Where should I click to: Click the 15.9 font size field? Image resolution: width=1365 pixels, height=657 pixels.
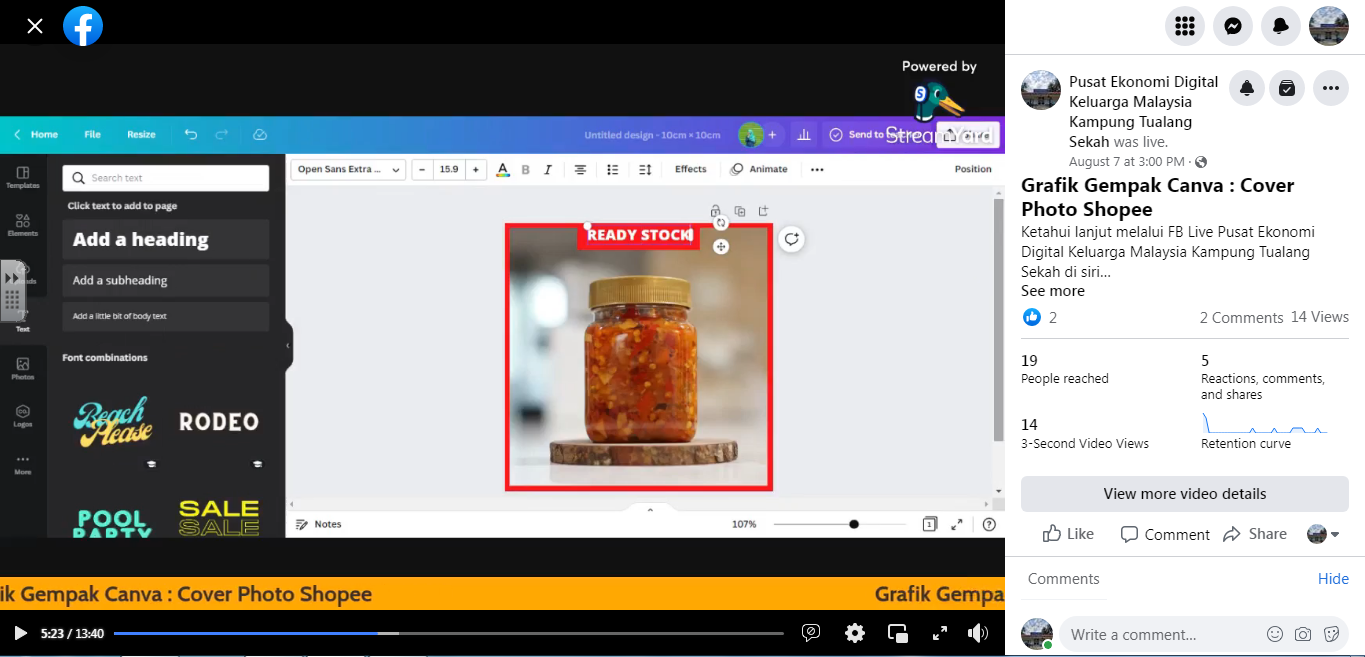449,169
